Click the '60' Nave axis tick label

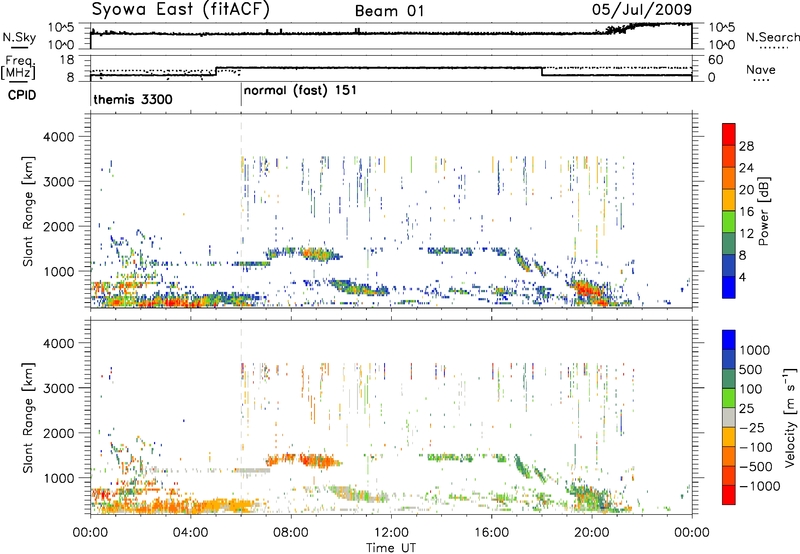716,60
